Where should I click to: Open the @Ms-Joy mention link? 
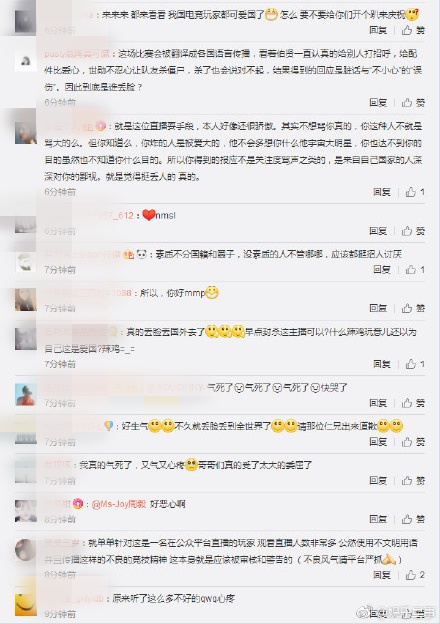[119, 504]
